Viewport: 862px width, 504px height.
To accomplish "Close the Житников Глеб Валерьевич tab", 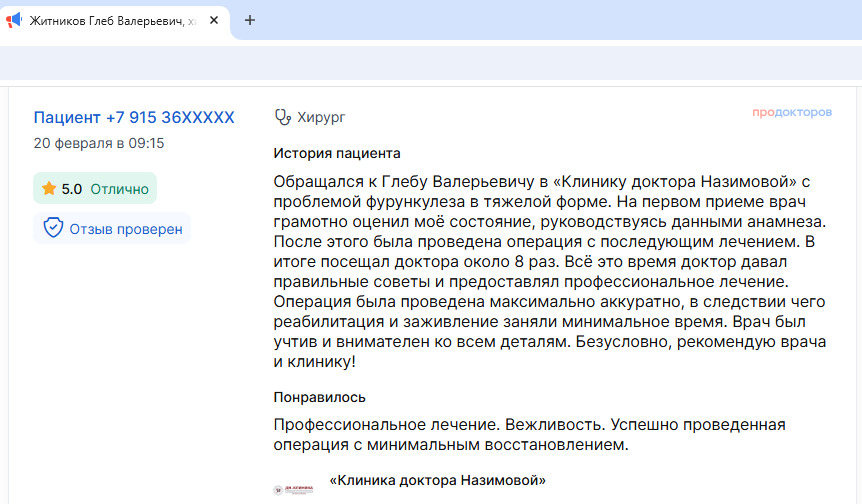I will 213,20.
